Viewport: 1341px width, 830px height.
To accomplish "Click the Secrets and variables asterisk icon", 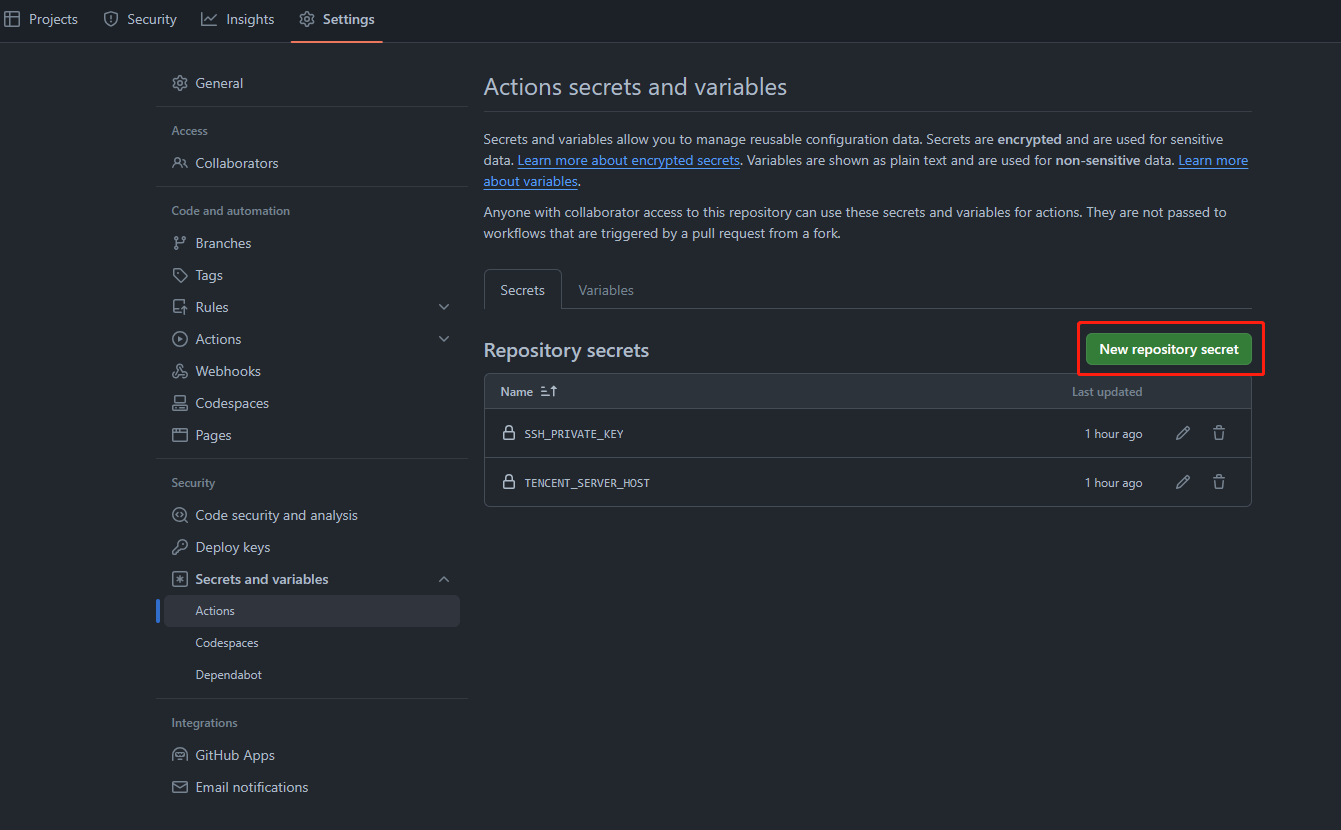I will pyautogui.click(x=180, y=579).
